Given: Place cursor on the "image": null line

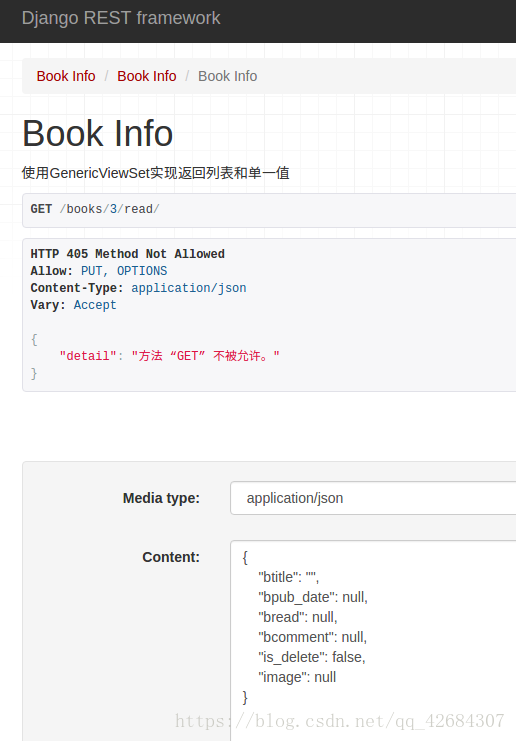Looking at the screenshot, I should coord(297,677).
